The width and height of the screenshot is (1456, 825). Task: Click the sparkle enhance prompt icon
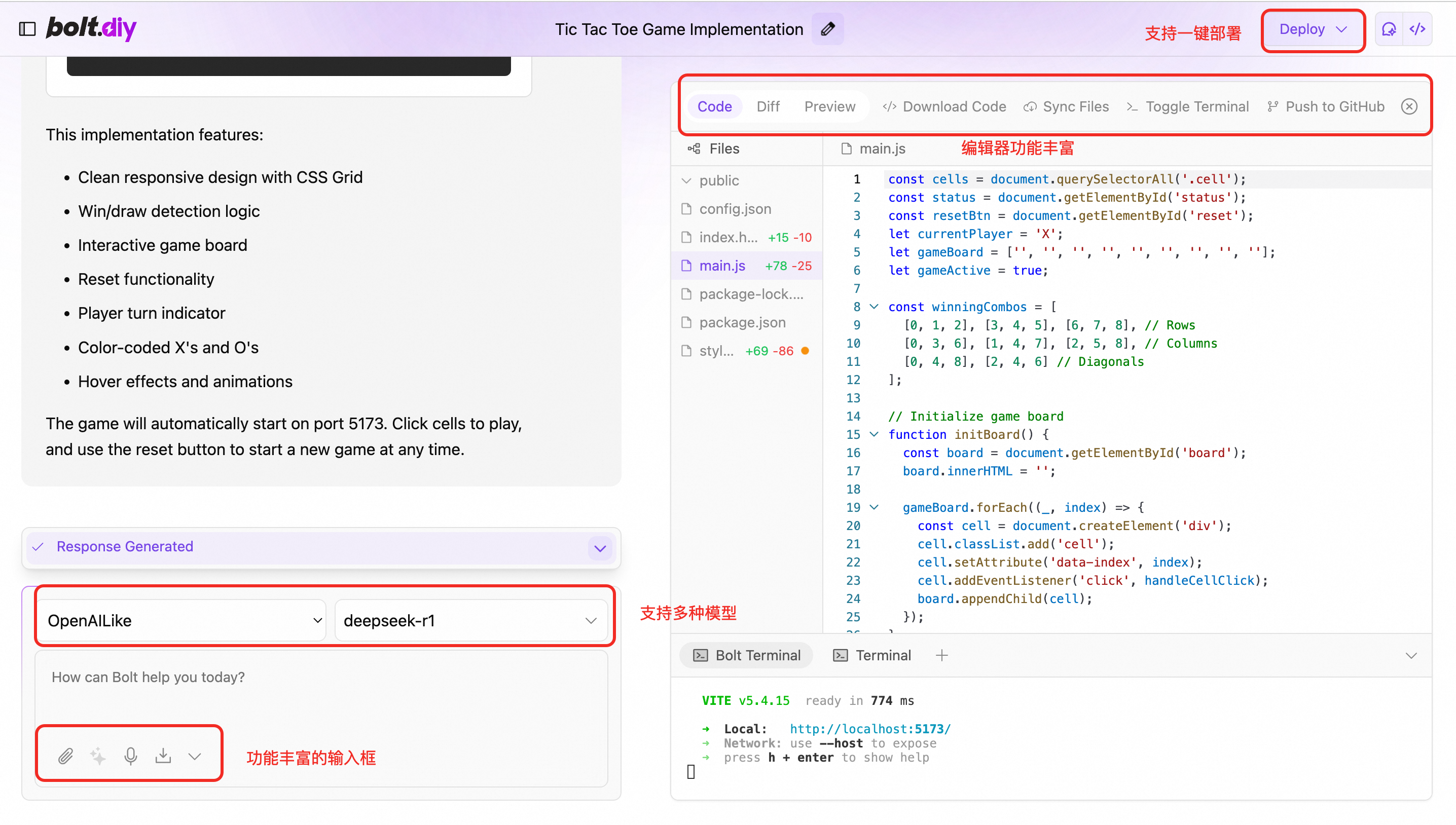point(98,756)
